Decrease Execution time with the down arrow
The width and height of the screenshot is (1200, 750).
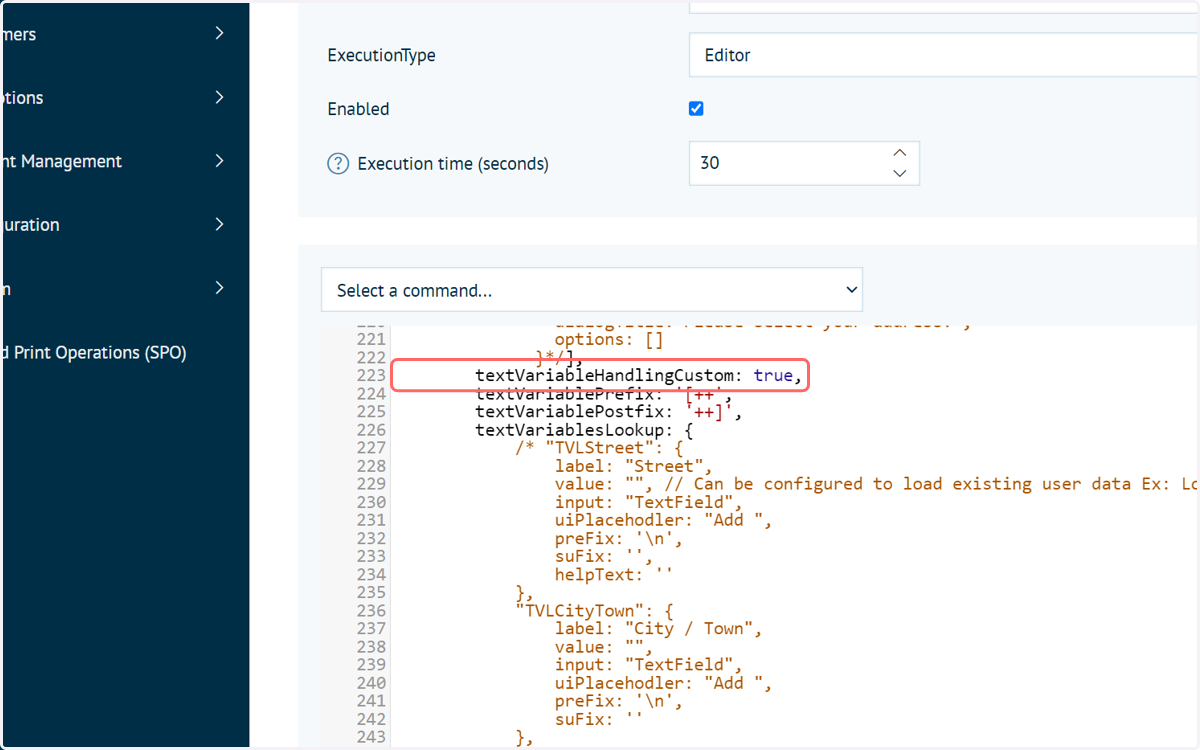899,174
